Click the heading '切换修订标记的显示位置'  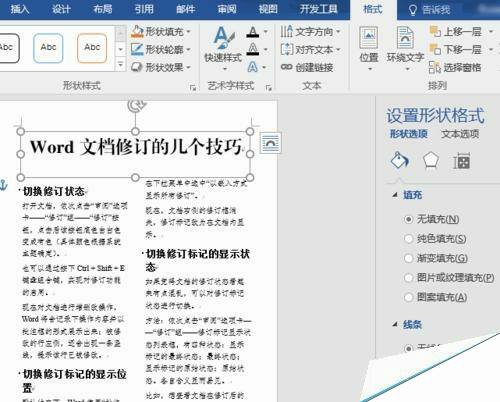pos(74,381)
